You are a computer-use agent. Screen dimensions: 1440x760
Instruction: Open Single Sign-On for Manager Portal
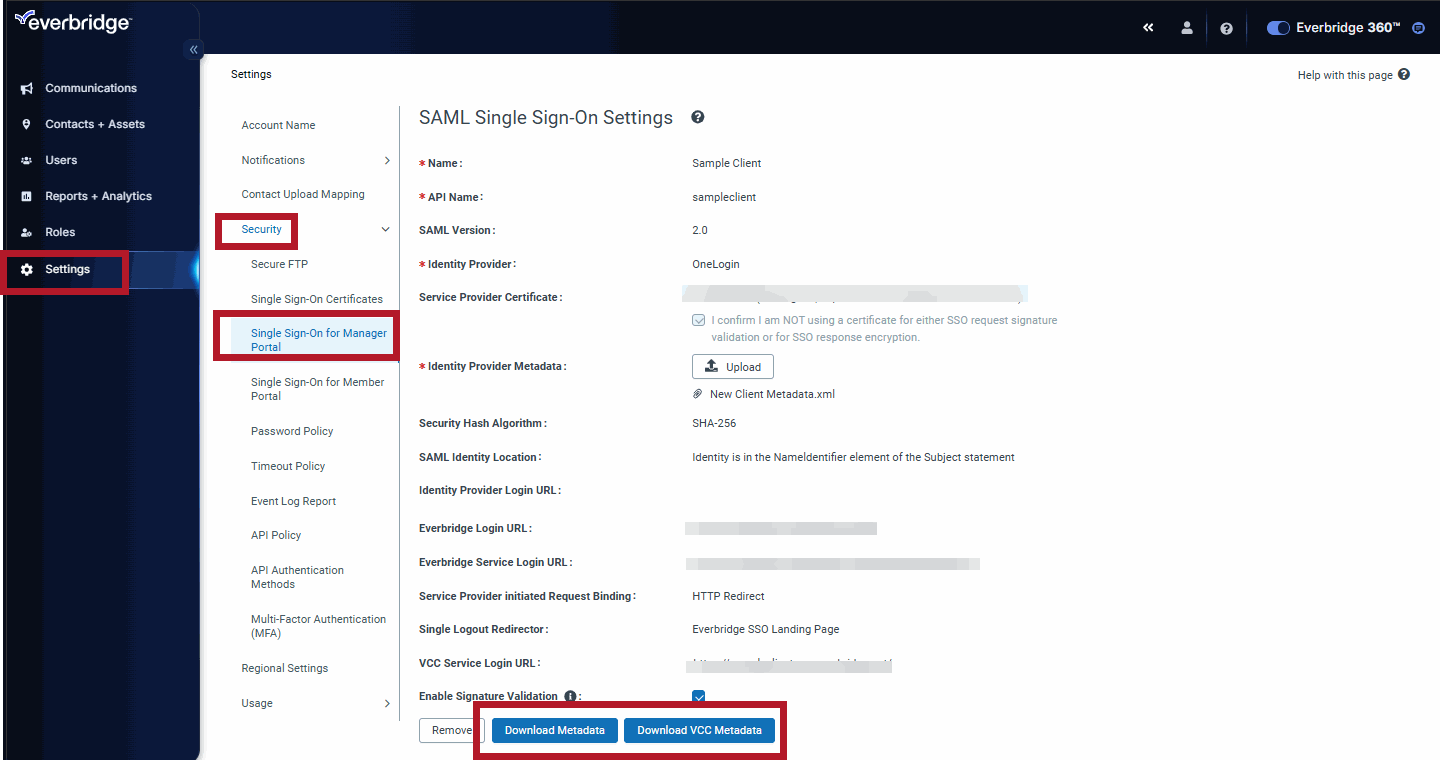(x=319, y=340)
